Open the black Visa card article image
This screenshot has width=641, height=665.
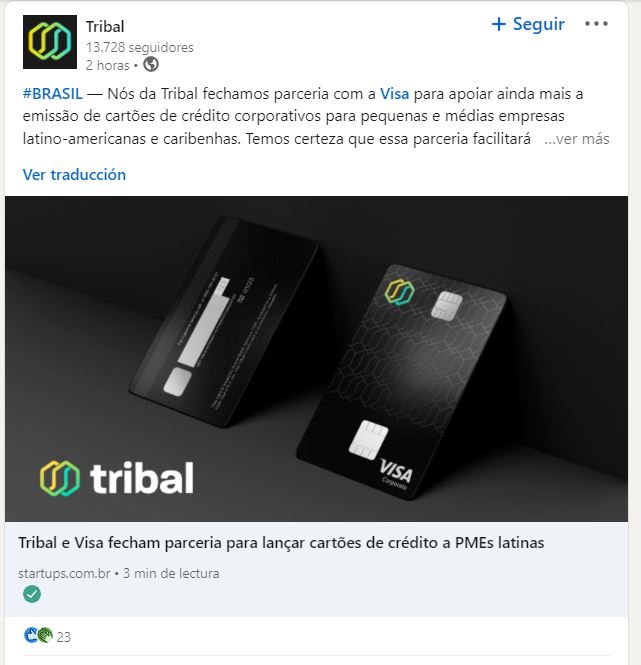(316, 359)
